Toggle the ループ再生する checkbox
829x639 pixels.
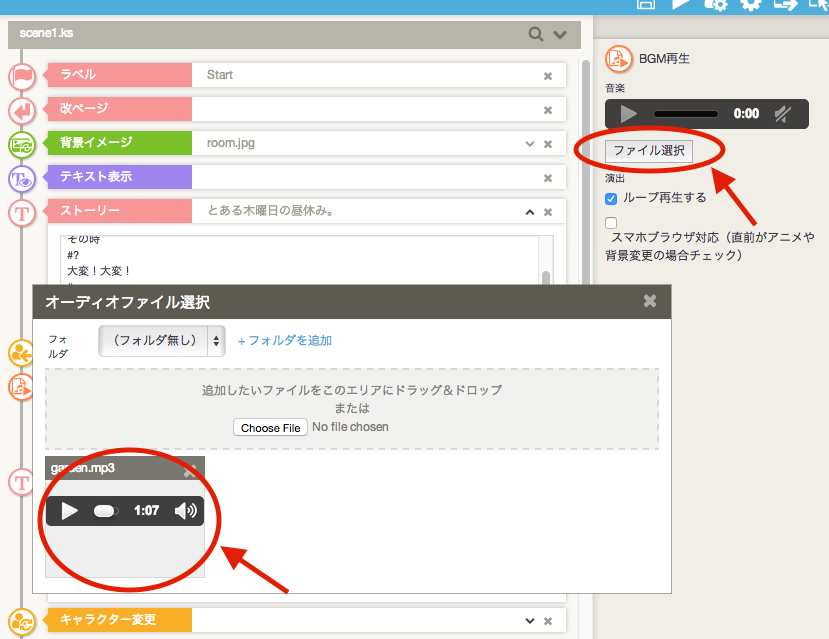(611, 198)
